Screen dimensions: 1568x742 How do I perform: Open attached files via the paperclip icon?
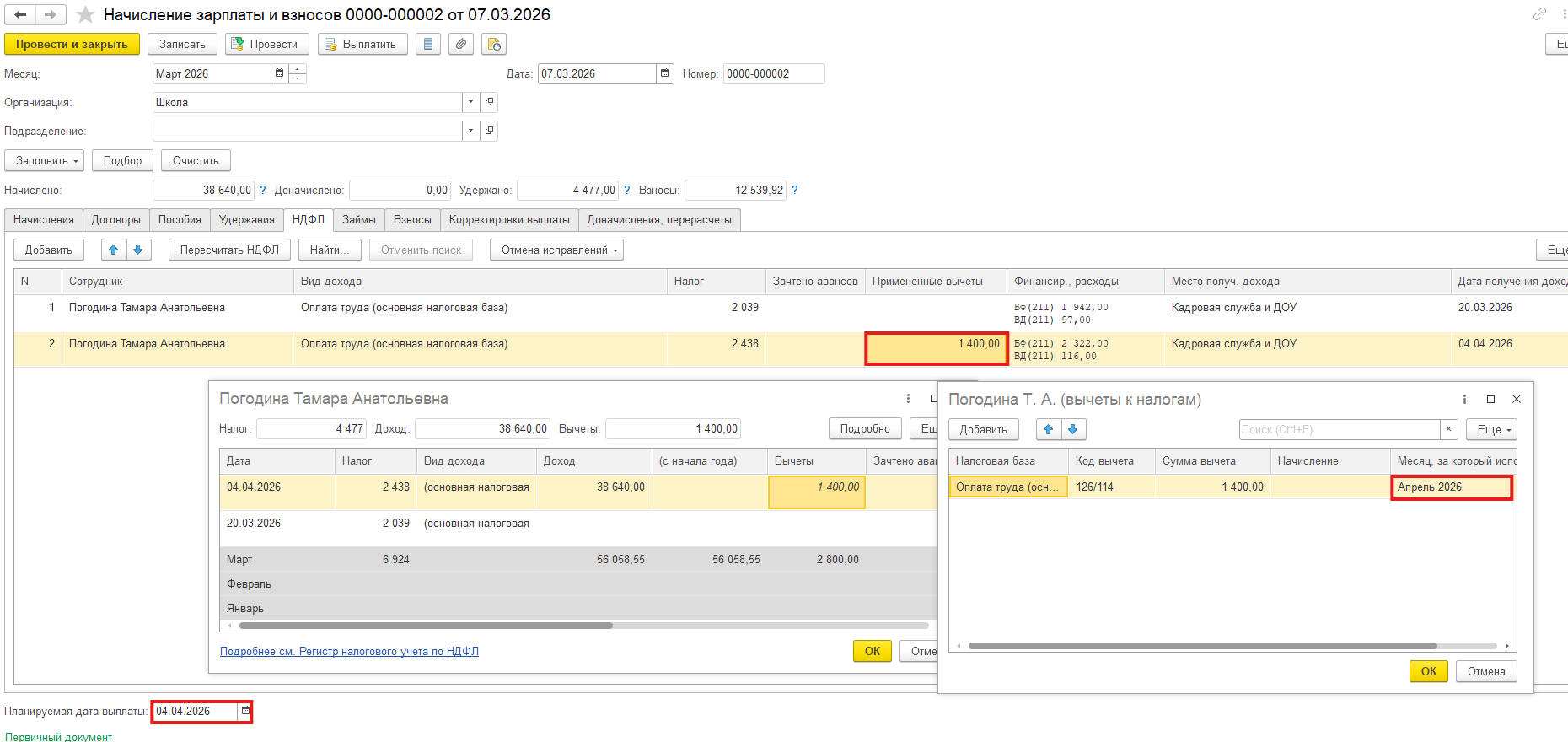461,44
